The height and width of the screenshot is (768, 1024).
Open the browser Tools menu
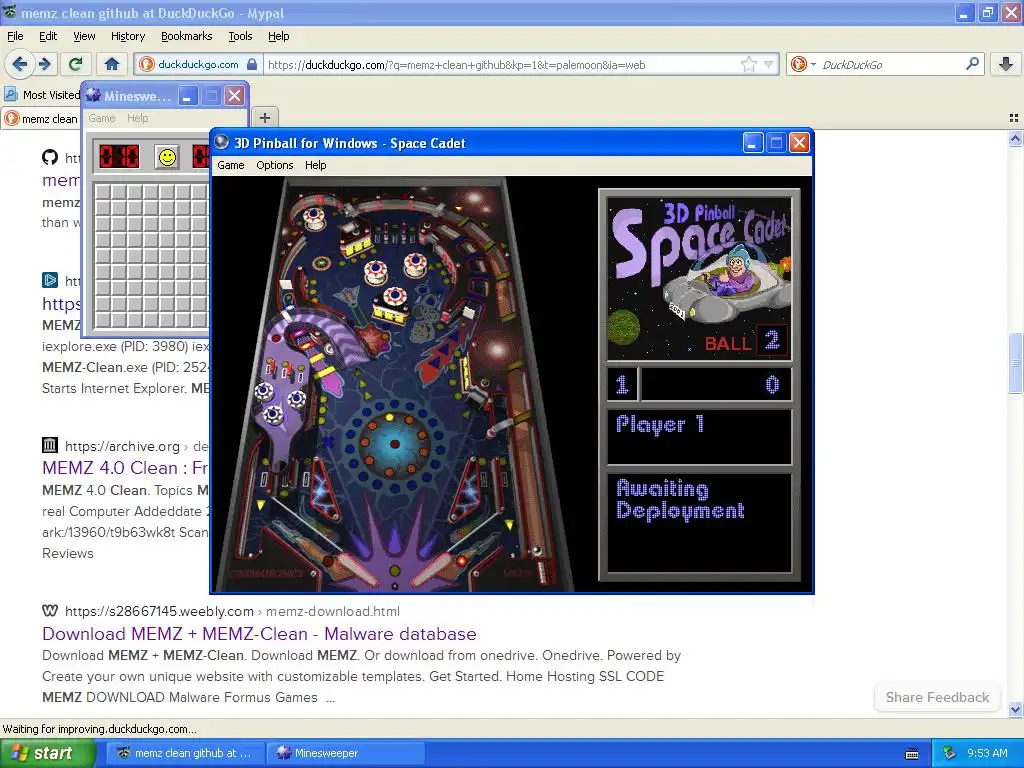(240, 36)
